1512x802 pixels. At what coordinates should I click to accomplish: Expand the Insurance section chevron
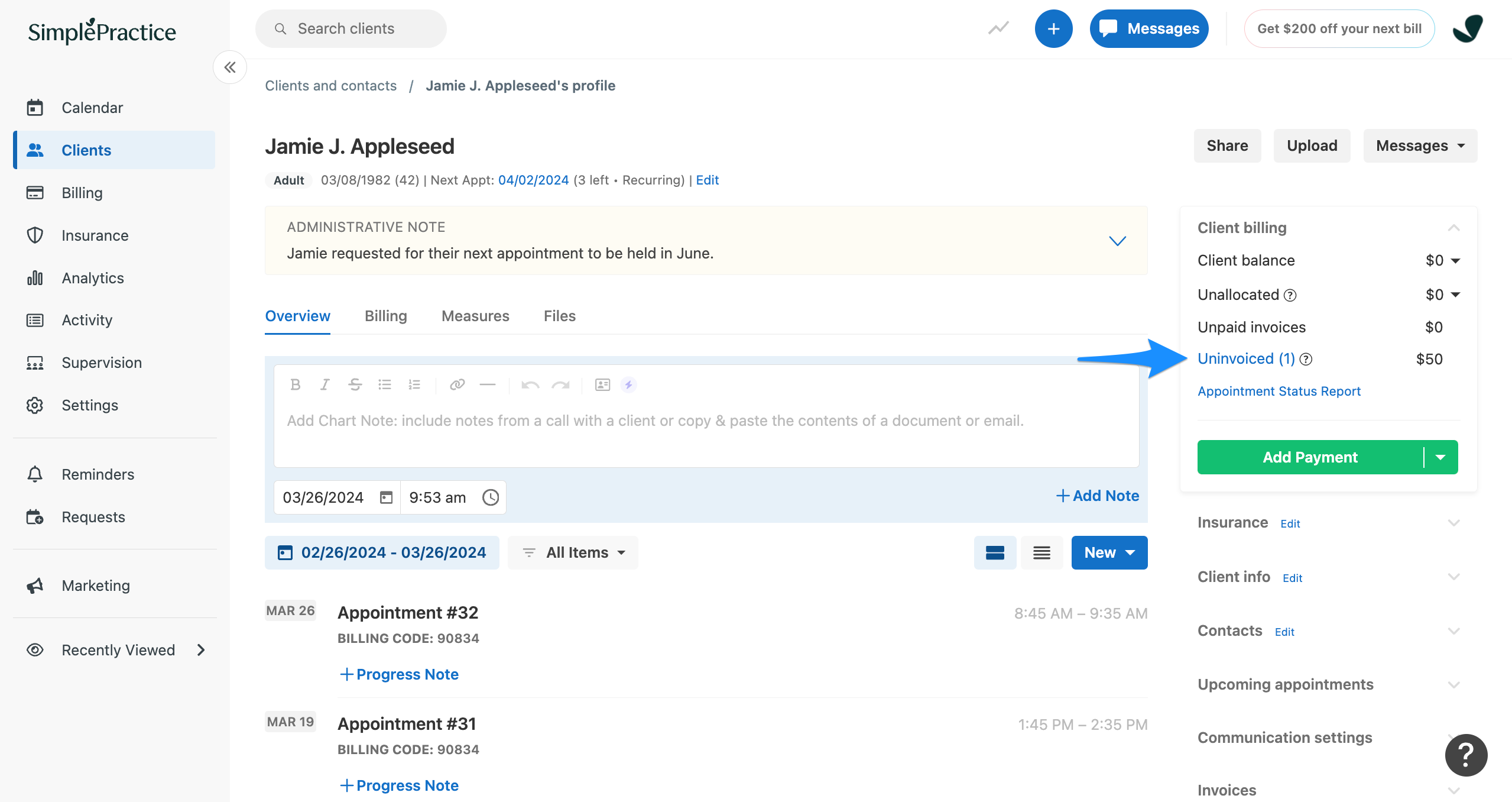point(1453,523)
